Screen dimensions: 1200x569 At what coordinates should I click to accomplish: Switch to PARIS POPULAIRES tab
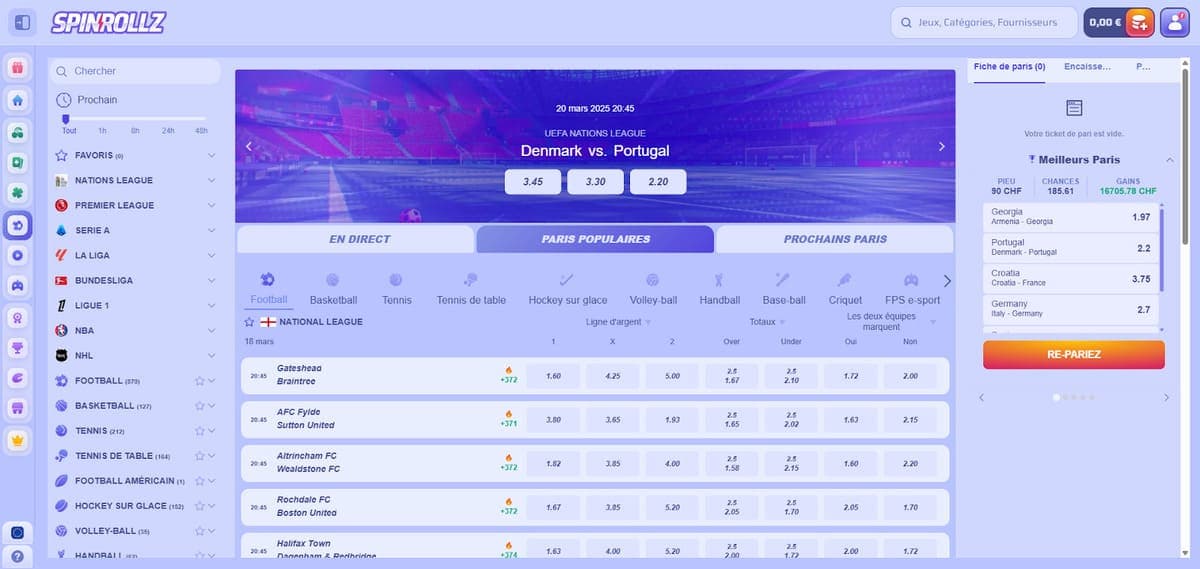point(595,239)
